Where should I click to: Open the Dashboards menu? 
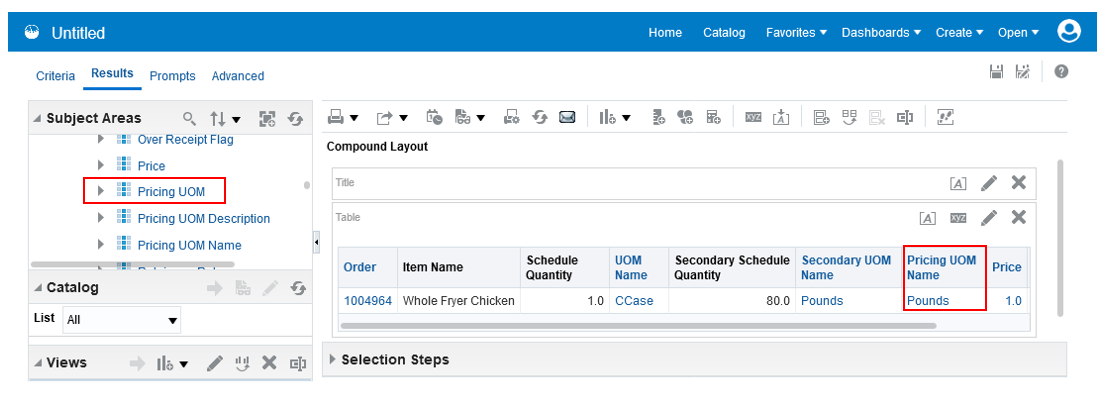[881, 33]
